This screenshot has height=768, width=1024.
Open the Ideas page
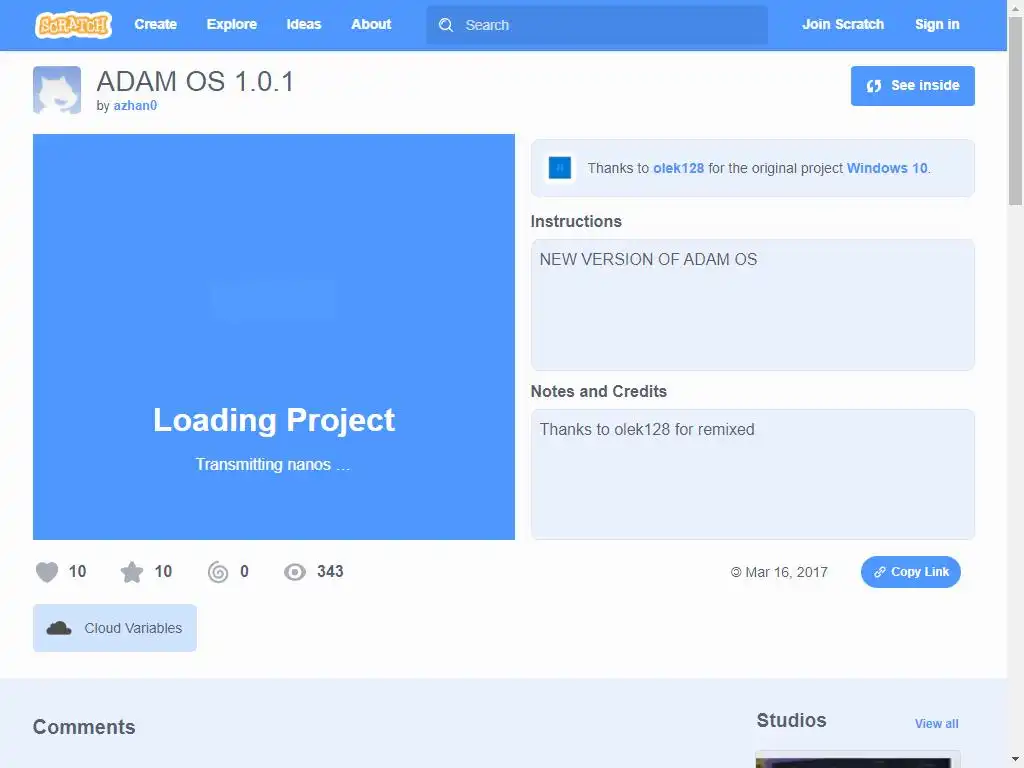pyautogui.click(x=304, y=24)
